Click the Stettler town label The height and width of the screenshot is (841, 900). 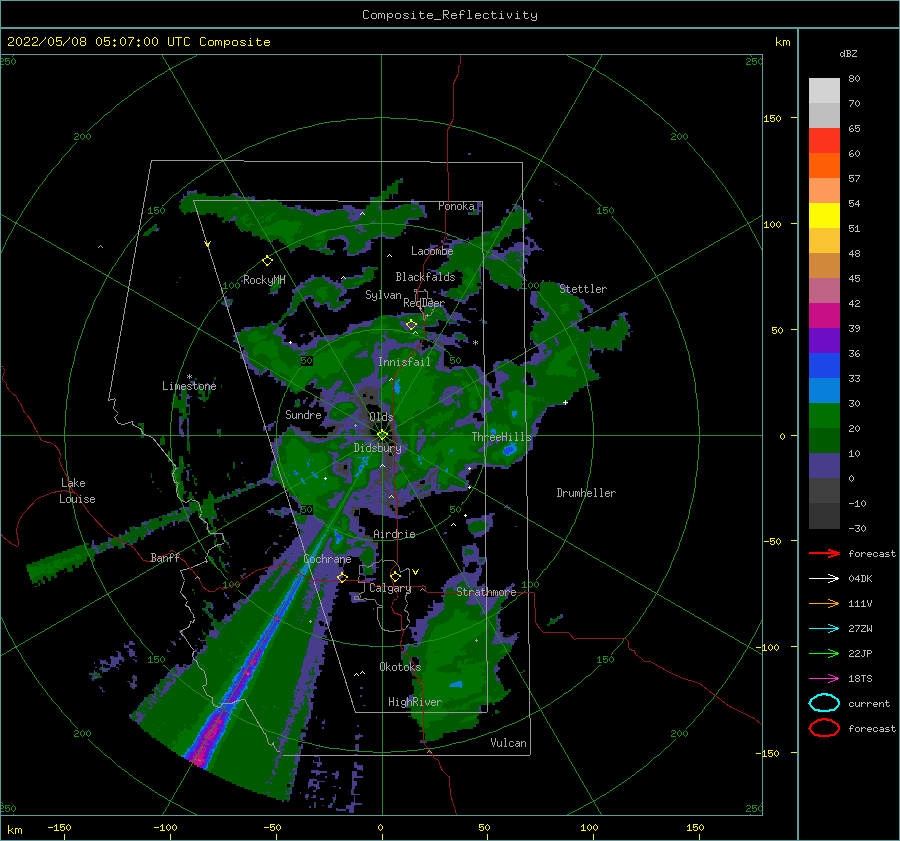[583, 289]
